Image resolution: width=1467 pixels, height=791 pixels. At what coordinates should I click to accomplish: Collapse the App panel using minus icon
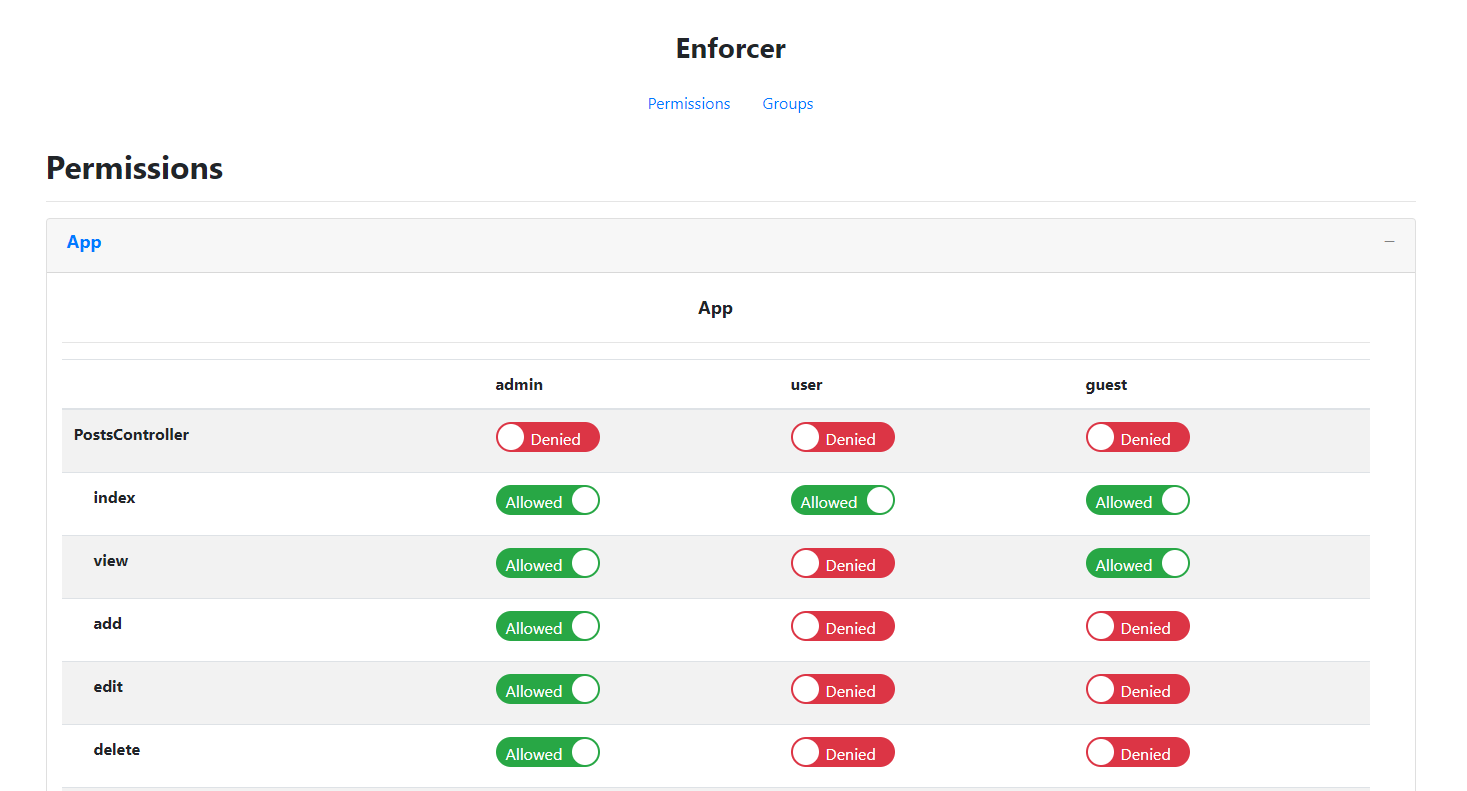pyautogui.click(x=1389, y=242)
